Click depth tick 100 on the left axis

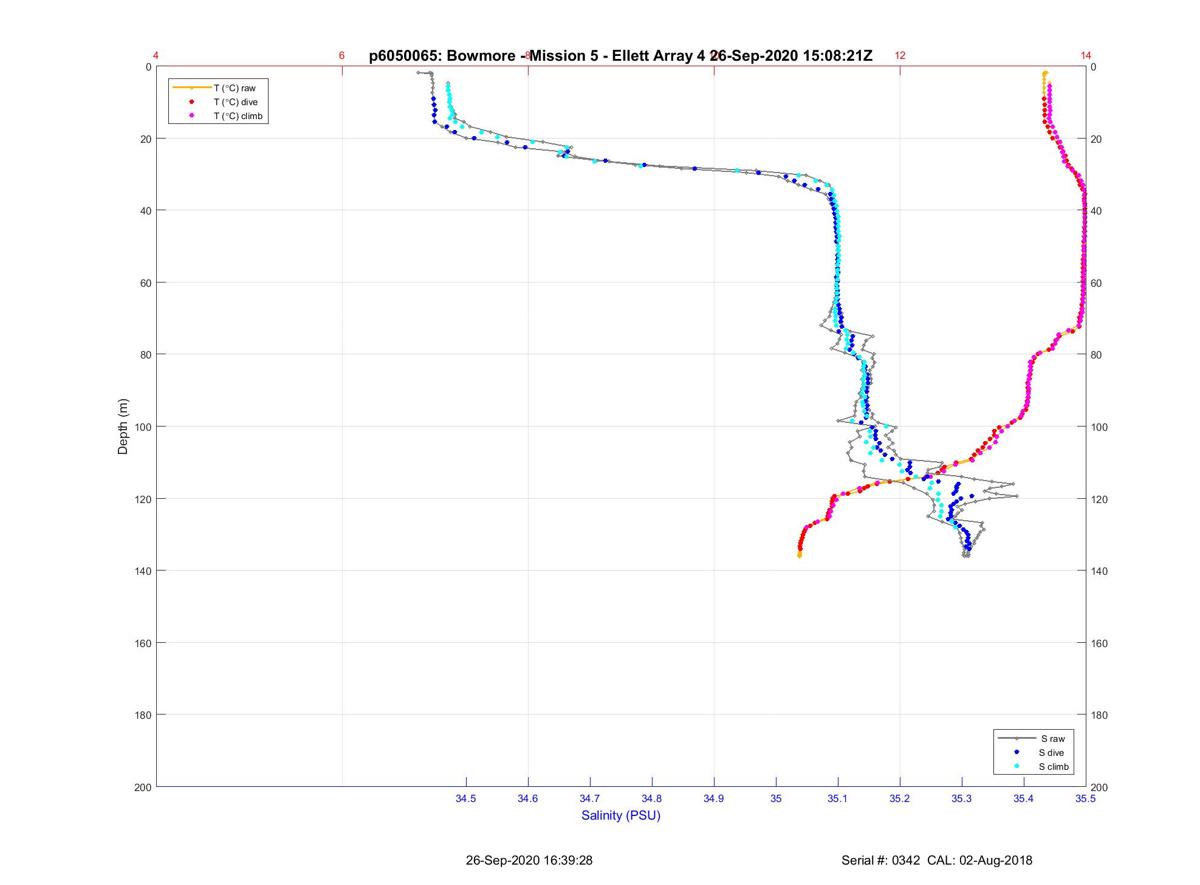tap(142, 427)
